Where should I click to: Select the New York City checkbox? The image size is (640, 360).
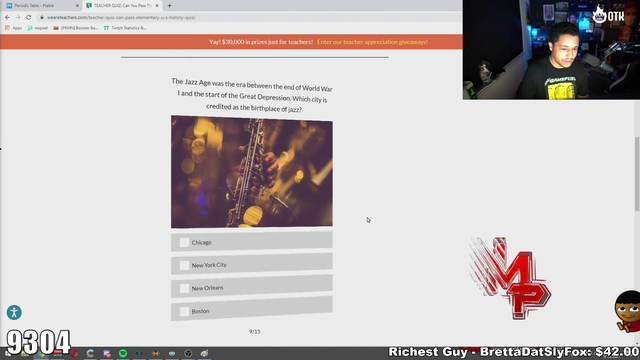tap(184, 265)
